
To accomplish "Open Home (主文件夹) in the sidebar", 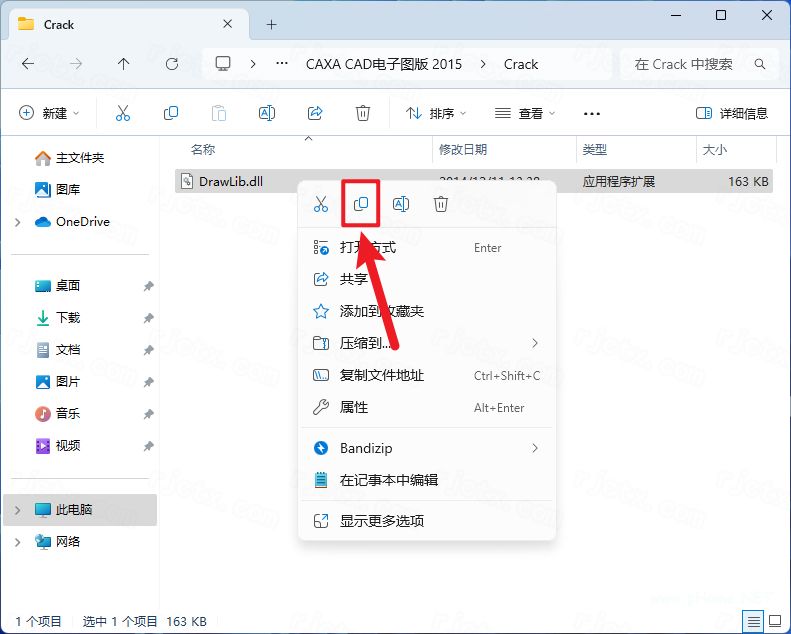I will pyautogui.click(x=70, y=158).
